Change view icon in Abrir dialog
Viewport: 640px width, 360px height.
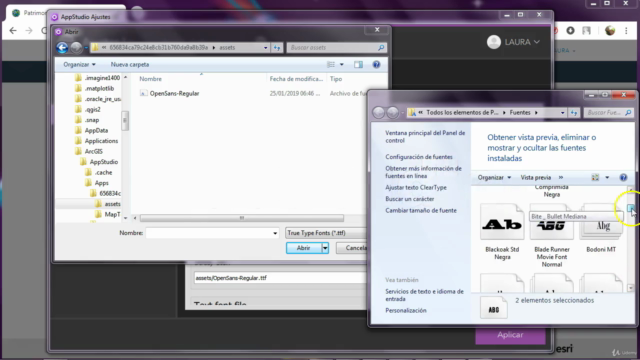pos(331,64)
